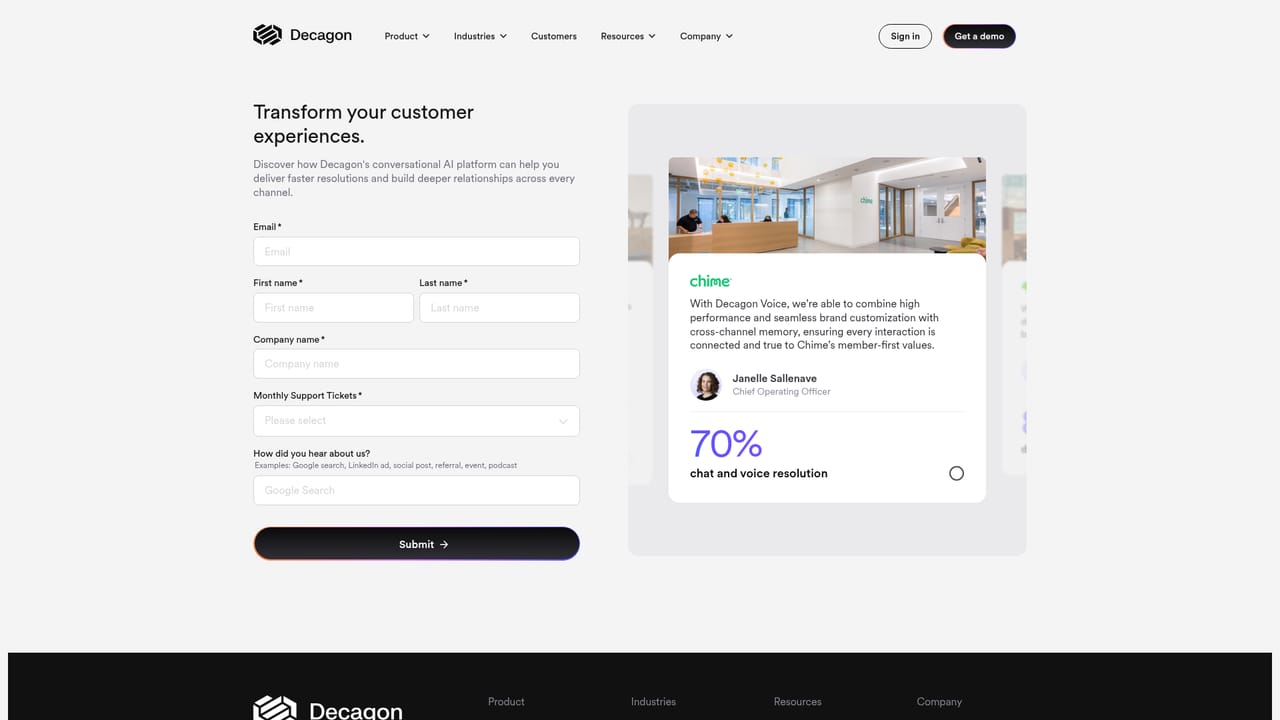Screen dimensions: 1280x720
Task: Click into the First name field
Action: click(333, 307)
